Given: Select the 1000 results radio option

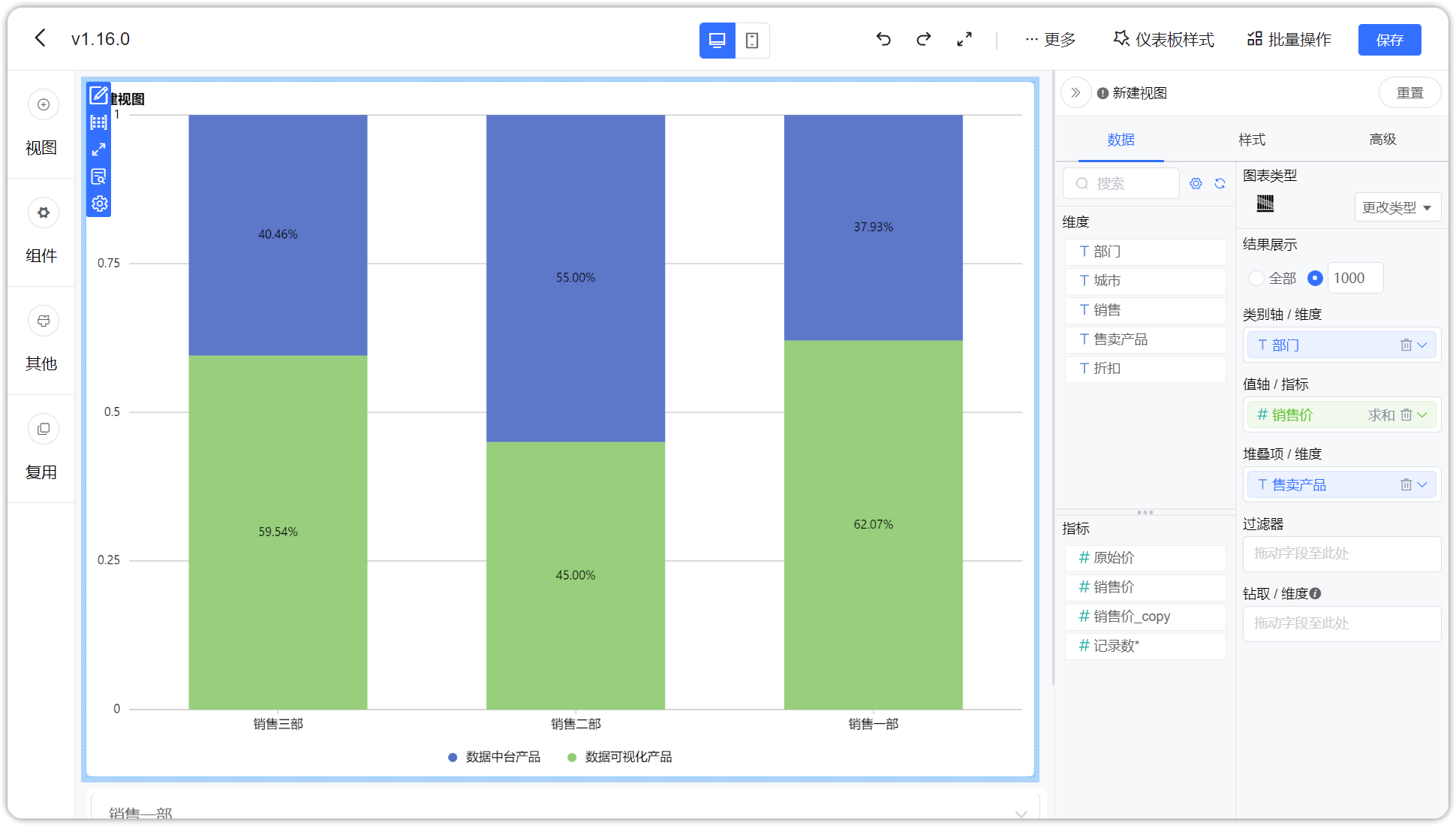Looking at the screenshot, I should click(x=1315, y=278).
